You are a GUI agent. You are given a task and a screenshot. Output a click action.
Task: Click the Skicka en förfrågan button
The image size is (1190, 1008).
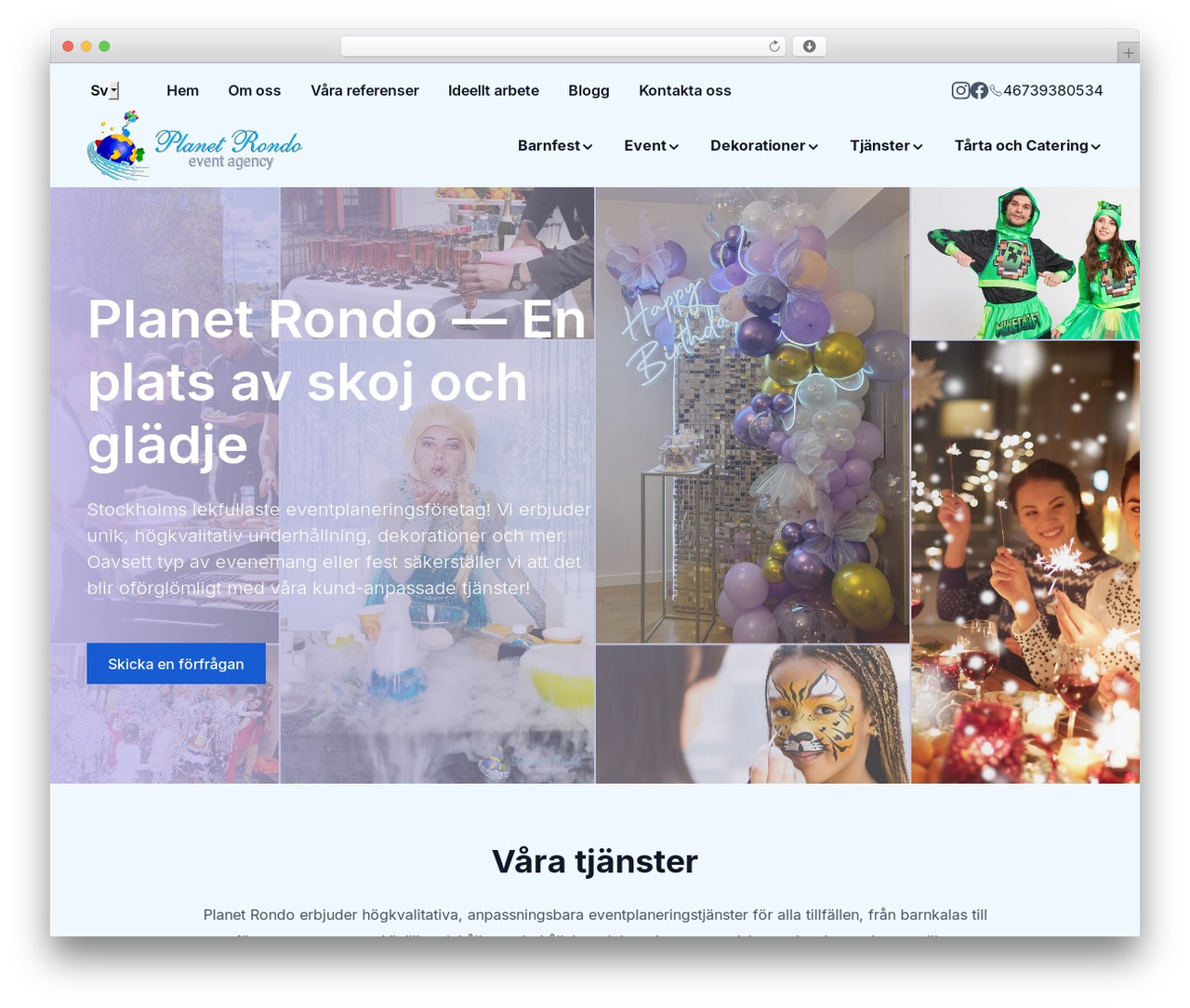176,664
